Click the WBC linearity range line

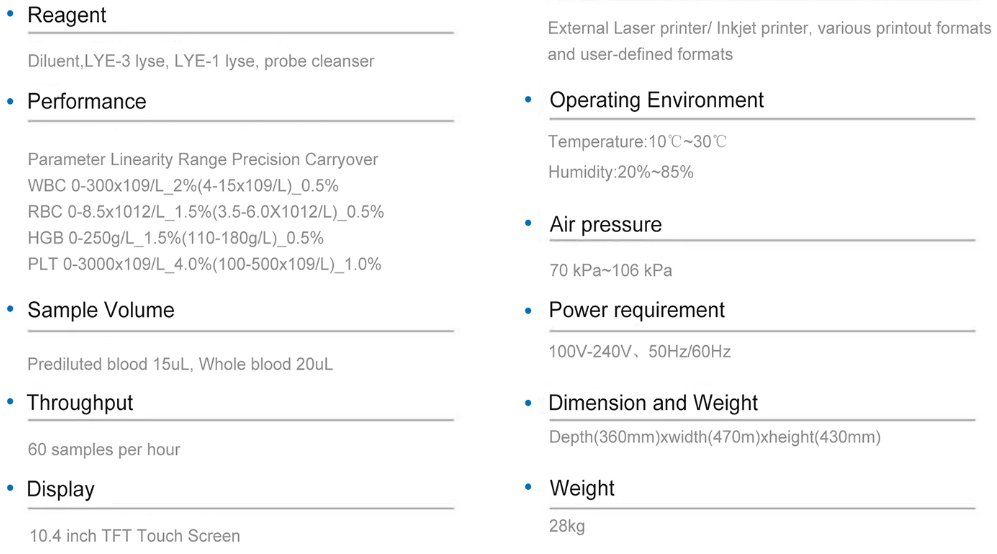pyautogui.click(x=183, y=186)
